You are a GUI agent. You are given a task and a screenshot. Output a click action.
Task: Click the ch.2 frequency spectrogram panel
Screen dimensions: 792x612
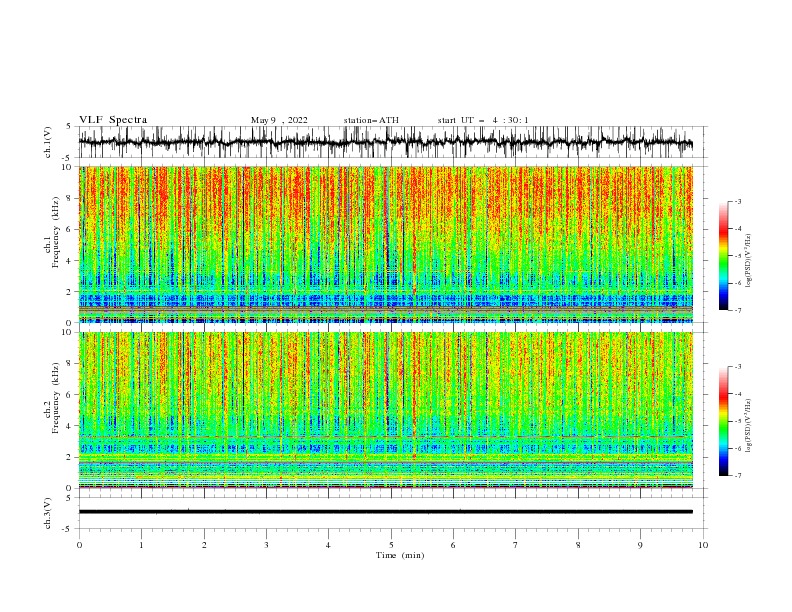click(385, 410)
